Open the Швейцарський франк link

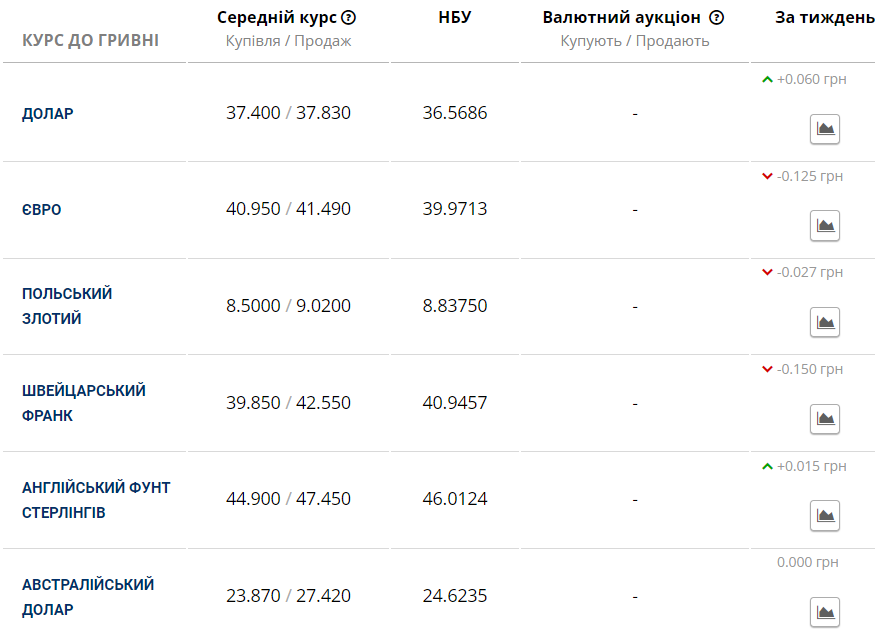point(84,402)
